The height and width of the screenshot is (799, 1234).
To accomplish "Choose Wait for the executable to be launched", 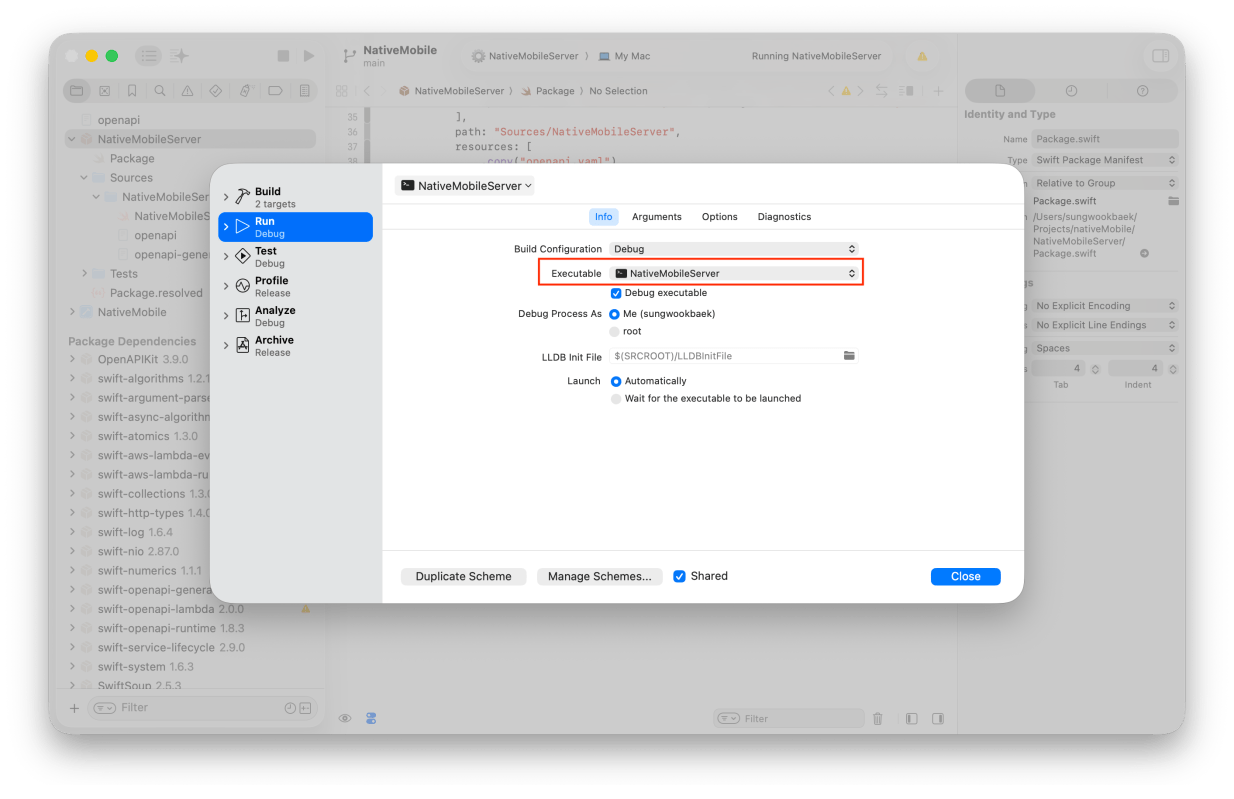I will click(616, 398).
